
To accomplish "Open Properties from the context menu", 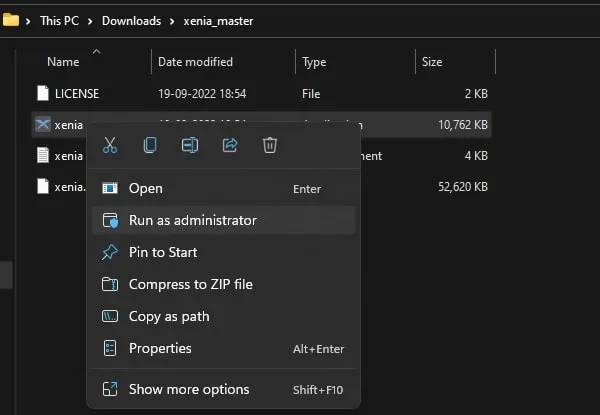I will point(223,348).
